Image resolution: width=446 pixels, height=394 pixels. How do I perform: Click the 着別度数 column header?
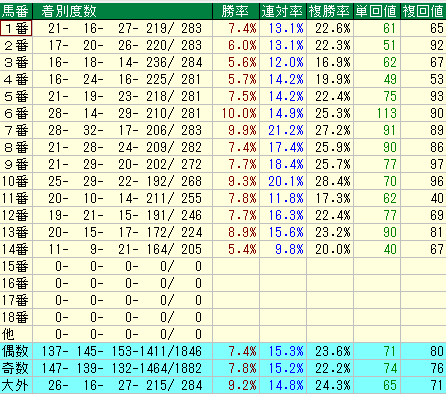point(123,11)
